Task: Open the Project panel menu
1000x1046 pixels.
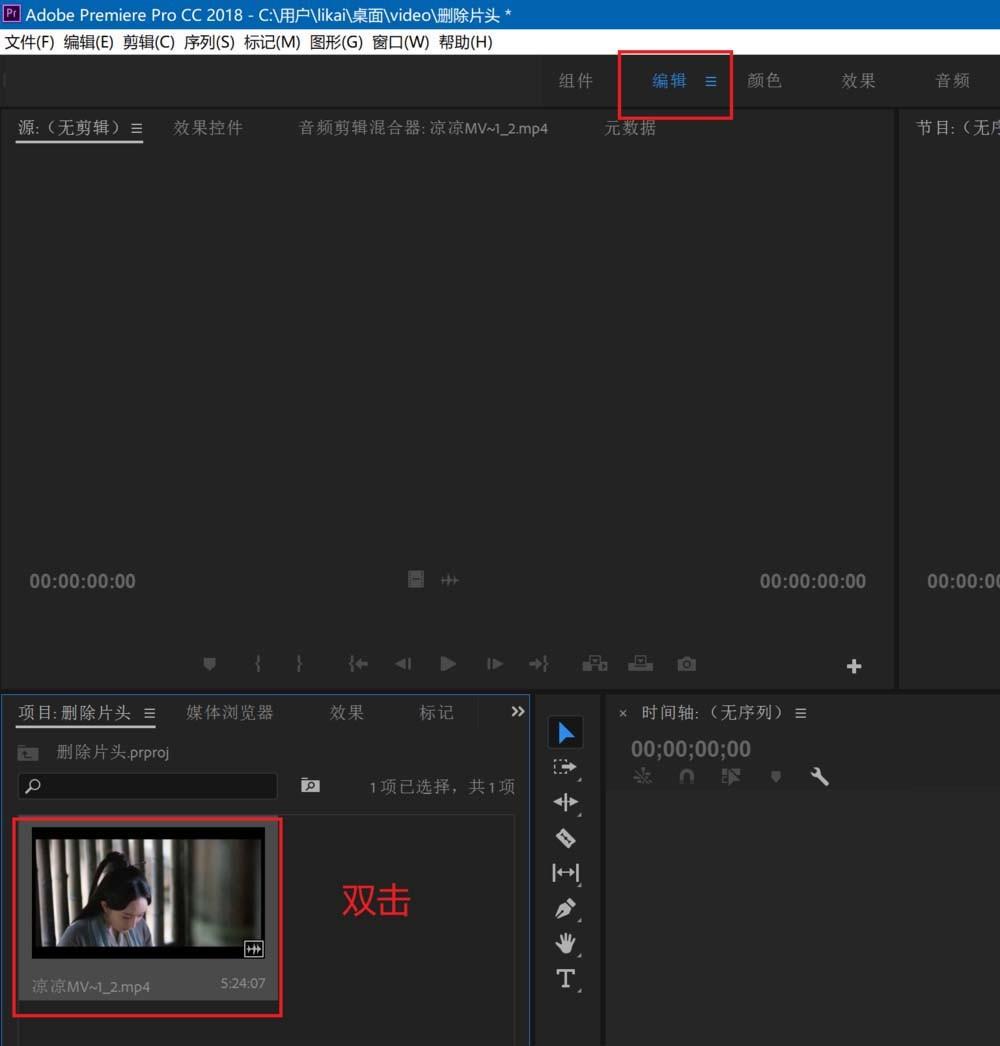Action: [x=148, y=712]
